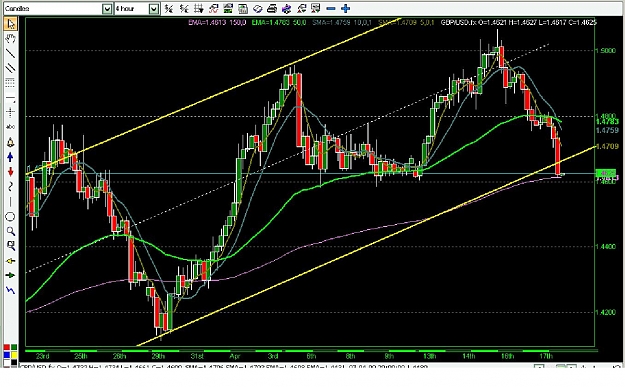Select the horizontal line tool

click(x=10, y=98)
